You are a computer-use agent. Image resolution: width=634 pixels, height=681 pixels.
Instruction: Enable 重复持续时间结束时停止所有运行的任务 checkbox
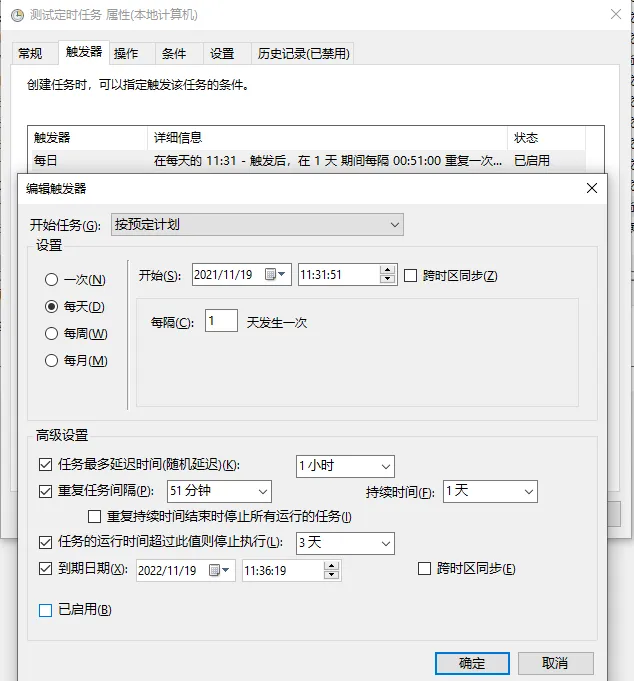pyautogui.click(x=94, y=516)
